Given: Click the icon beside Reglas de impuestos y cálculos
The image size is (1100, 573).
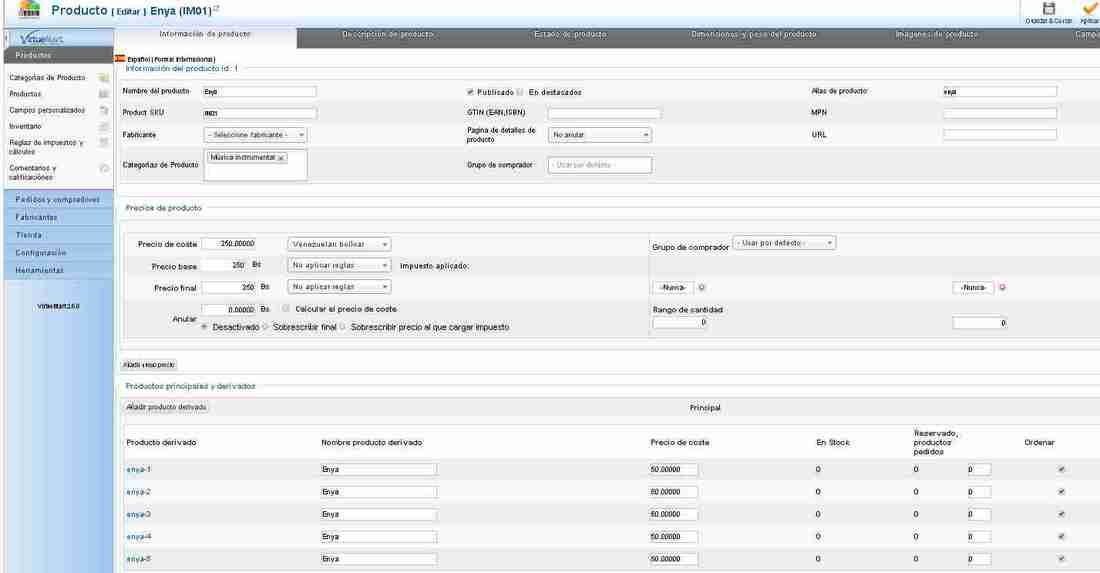Looking at the screenshot, I should click(x=104, y=142).
